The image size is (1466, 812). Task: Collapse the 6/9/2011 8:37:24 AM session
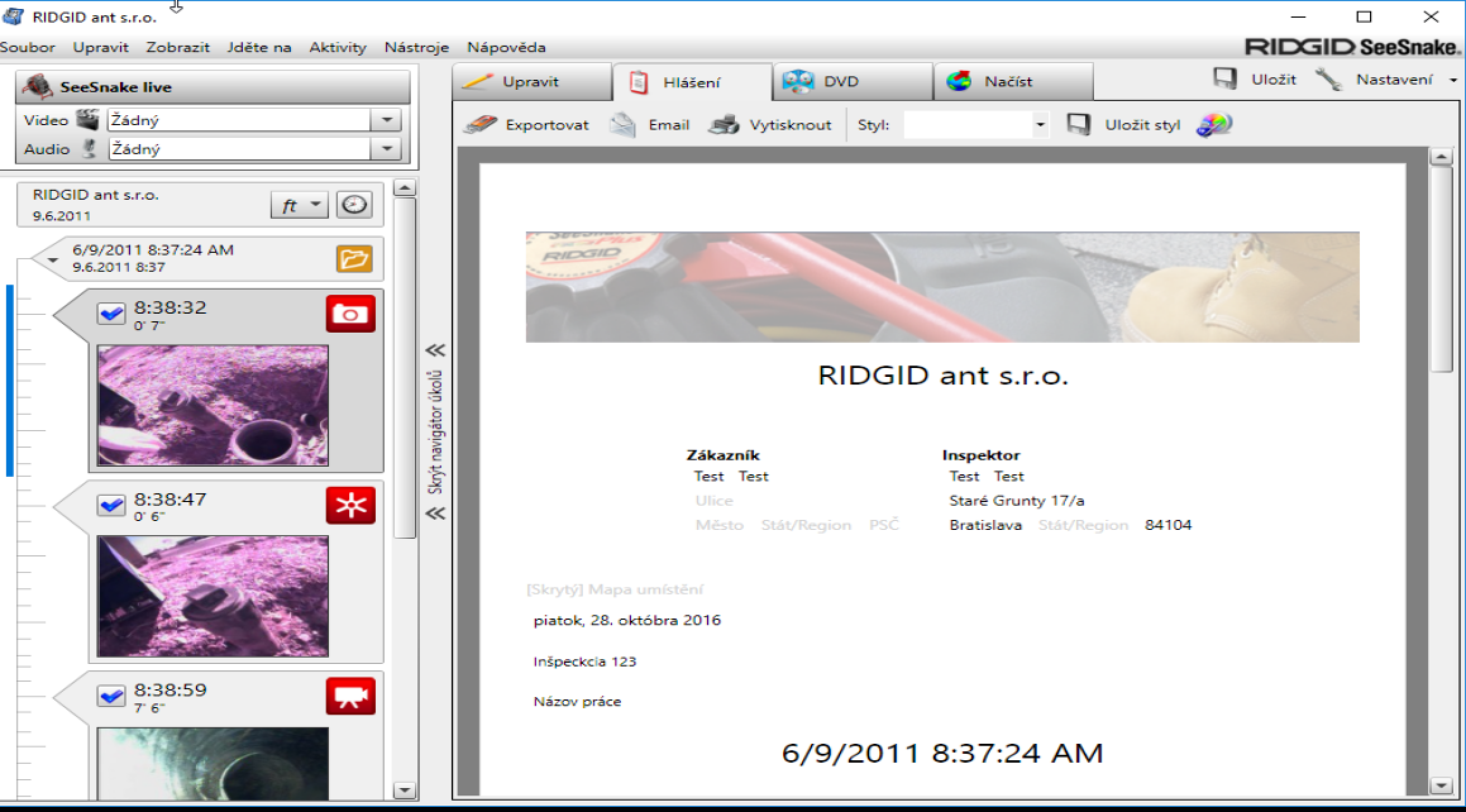[52, 259]
